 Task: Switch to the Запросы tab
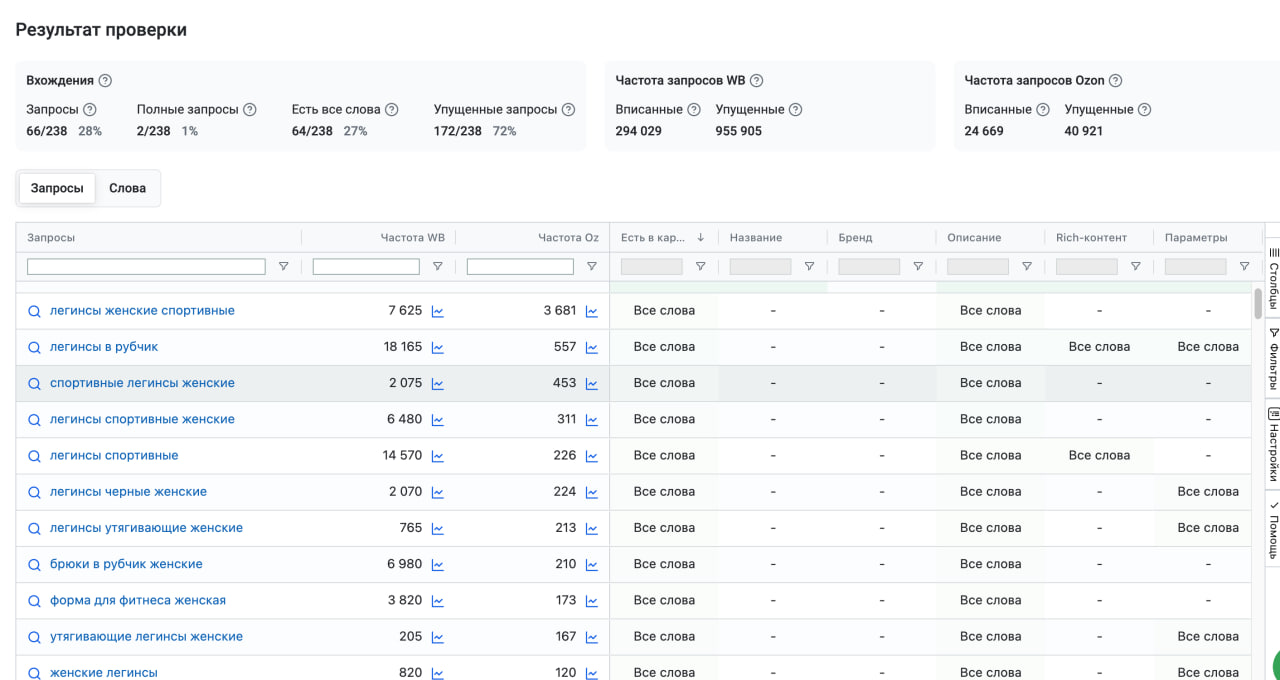(x=57, y=188)
